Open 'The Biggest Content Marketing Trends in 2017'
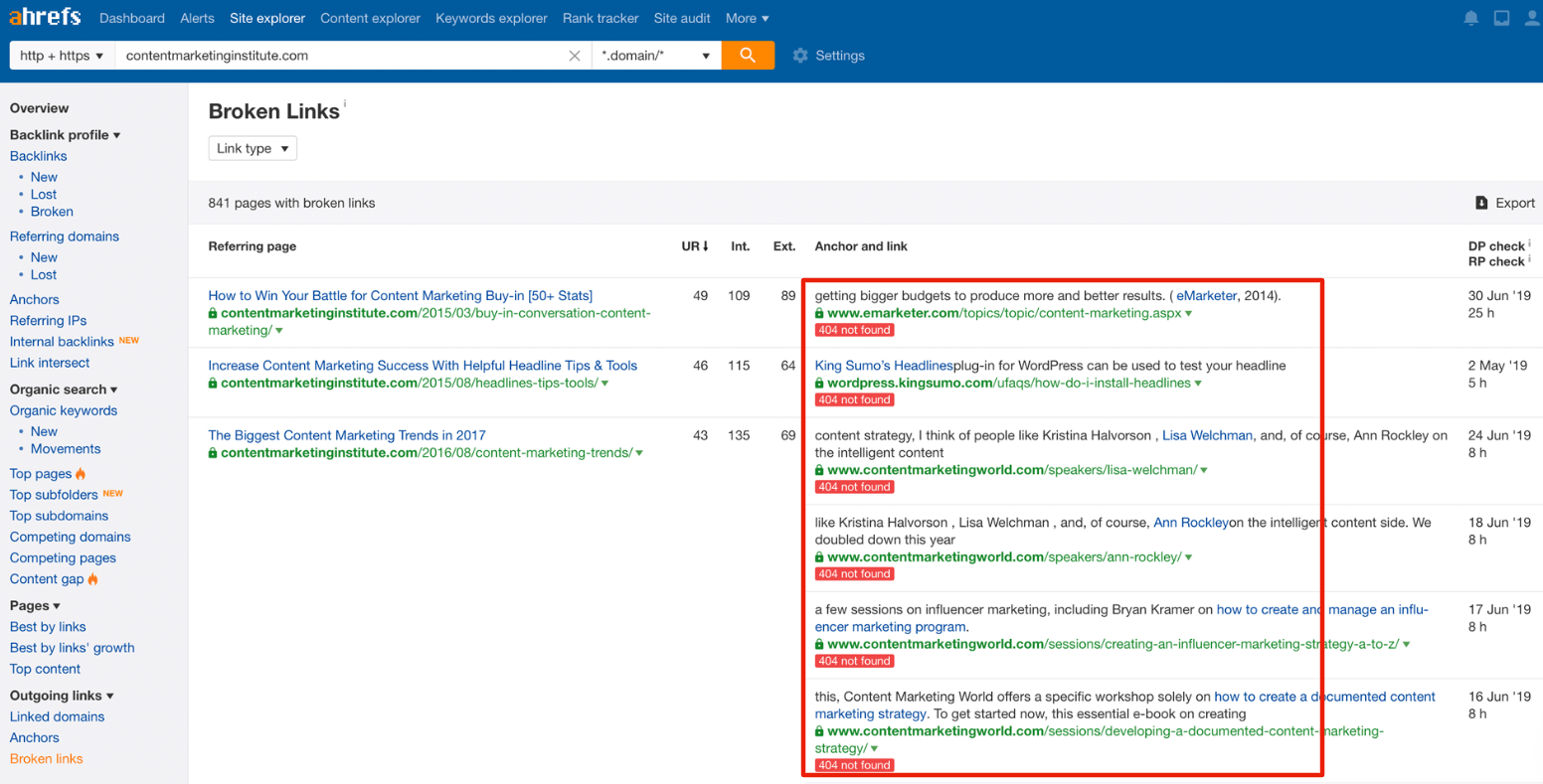This screenshot has width=1543, height=784. pyautogui.click(x=347, y=435)
